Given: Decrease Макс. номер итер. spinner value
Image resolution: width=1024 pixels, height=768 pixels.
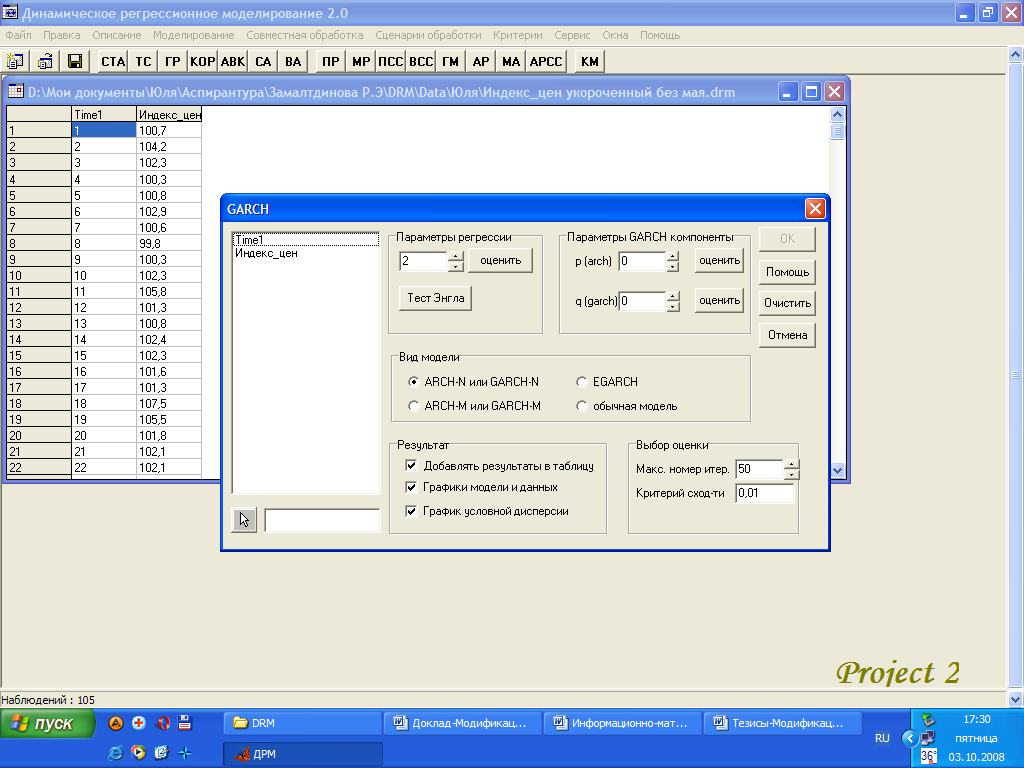Looking at the screenshot, I should (791, 475).
